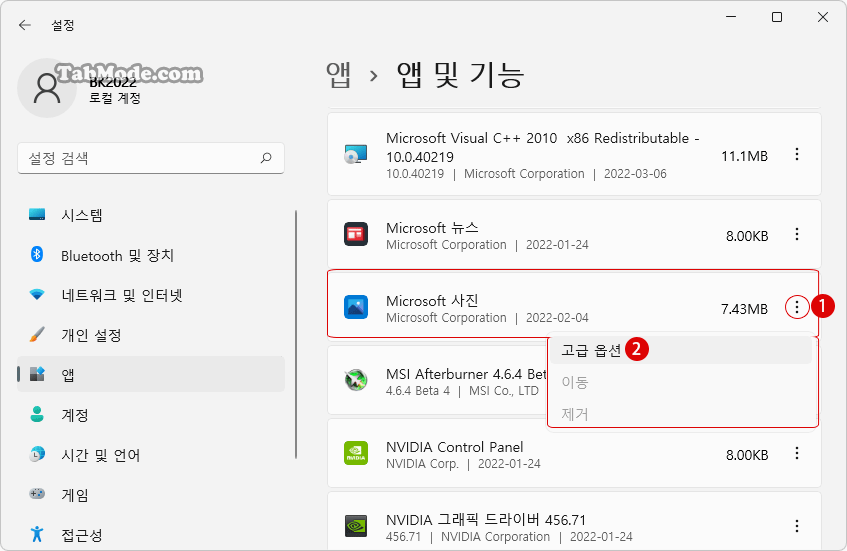This screenshot has height=551, width=847.
Task: Click the Visual C++ 2010 app icon
Action: coord(356,154)
